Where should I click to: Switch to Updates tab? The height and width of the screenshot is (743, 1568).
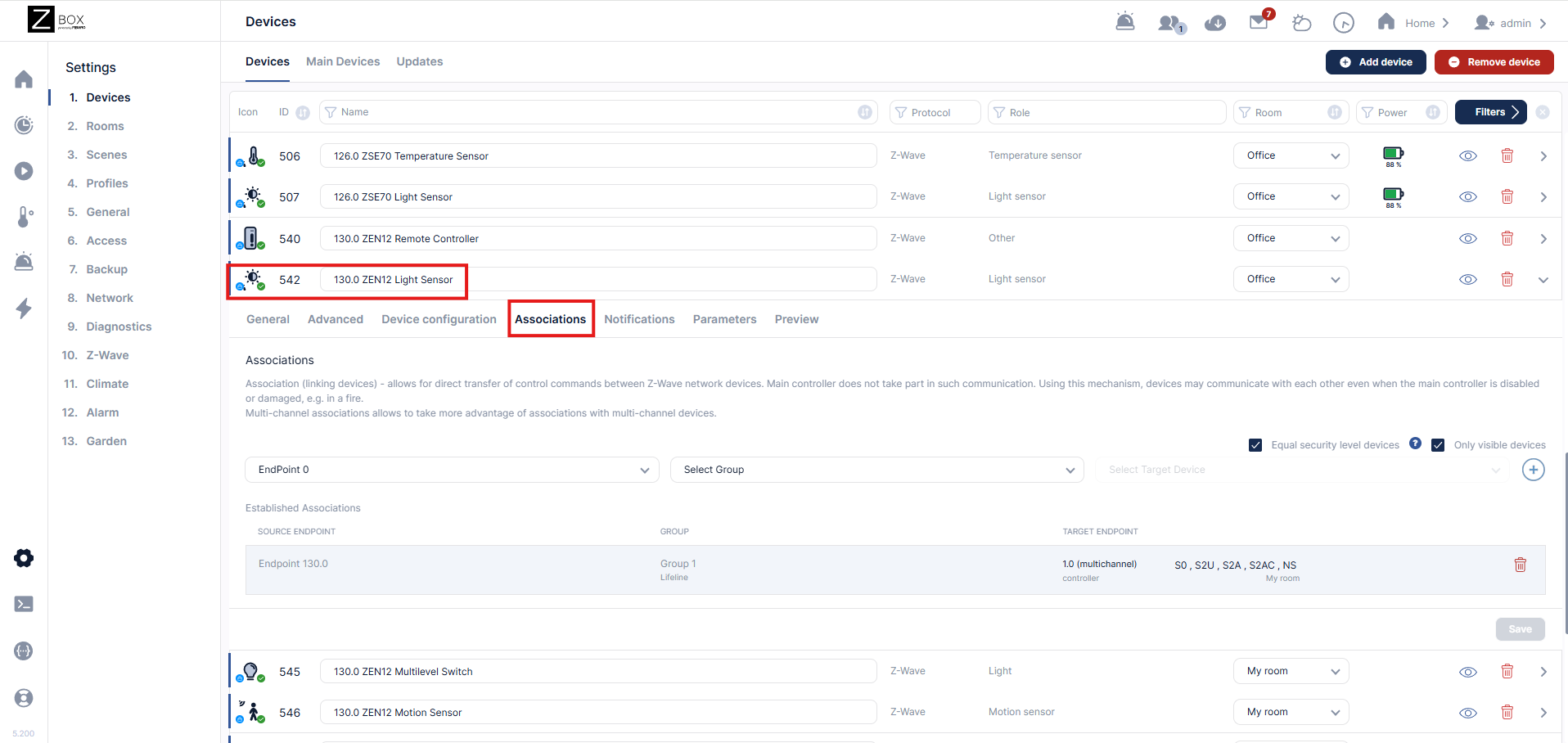(420, 61)
